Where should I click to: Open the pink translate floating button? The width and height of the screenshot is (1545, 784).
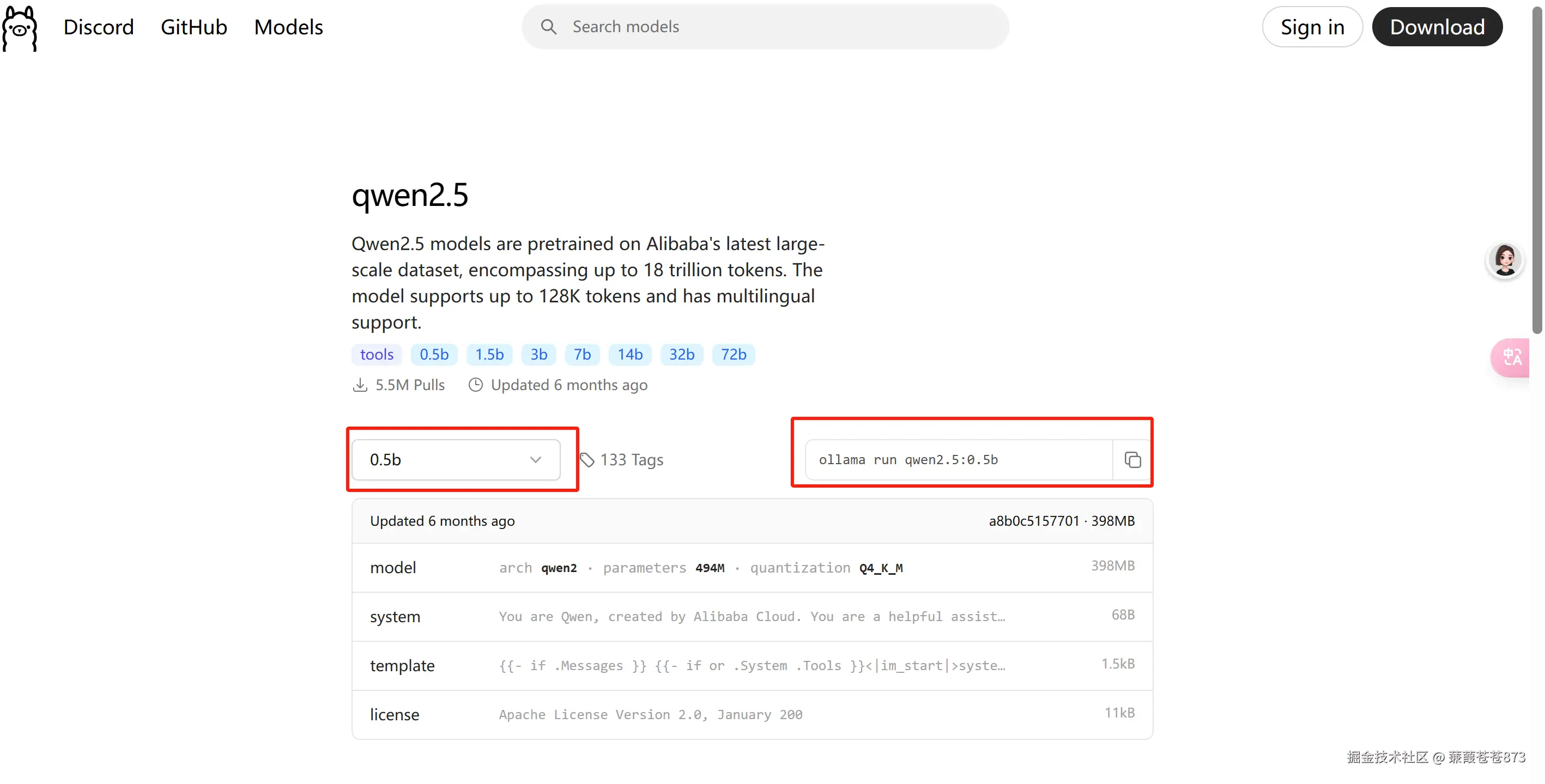[x=1511, y=358]
